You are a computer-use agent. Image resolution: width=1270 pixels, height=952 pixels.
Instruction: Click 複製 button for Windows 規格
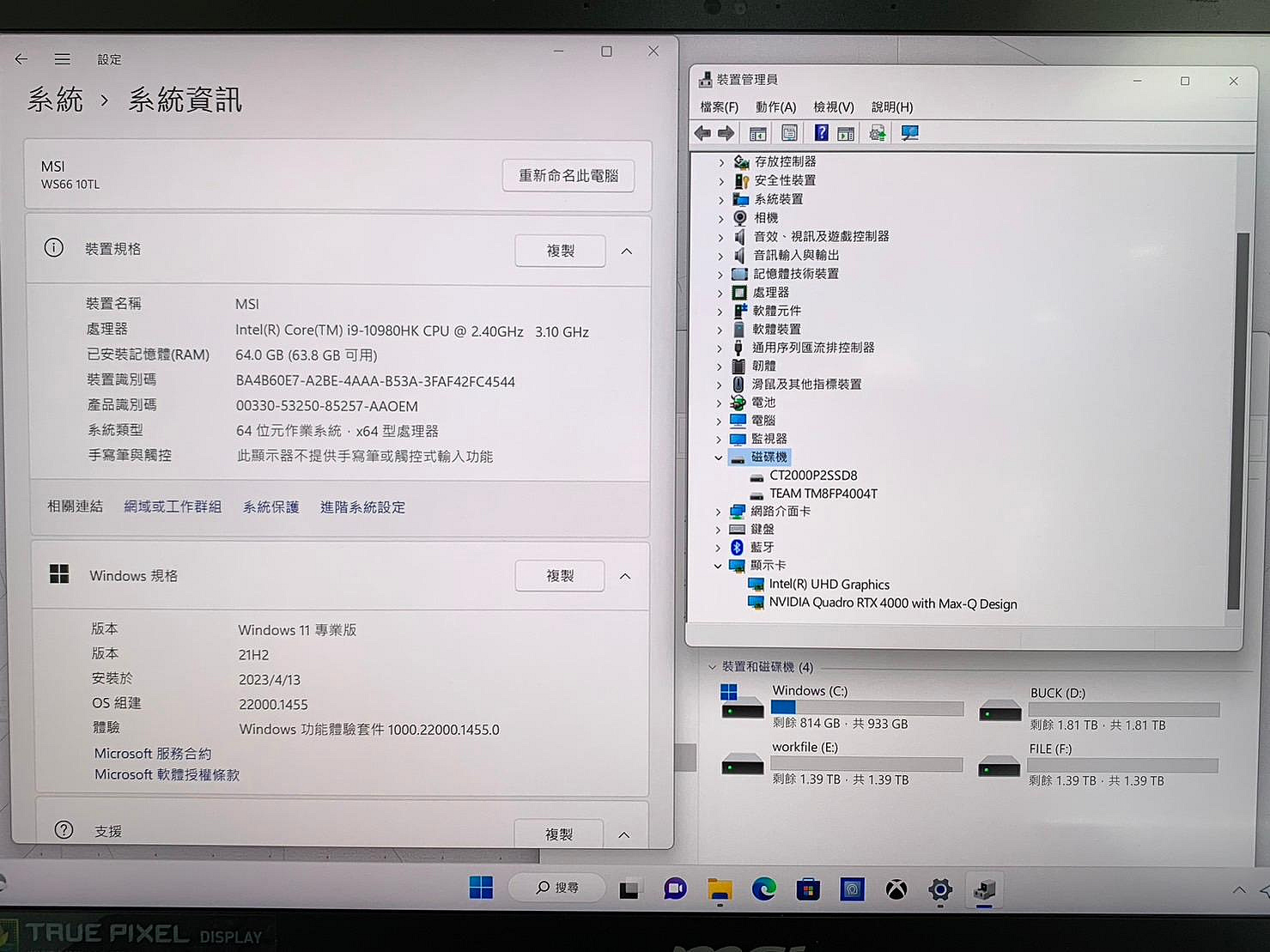pos(560,576)
